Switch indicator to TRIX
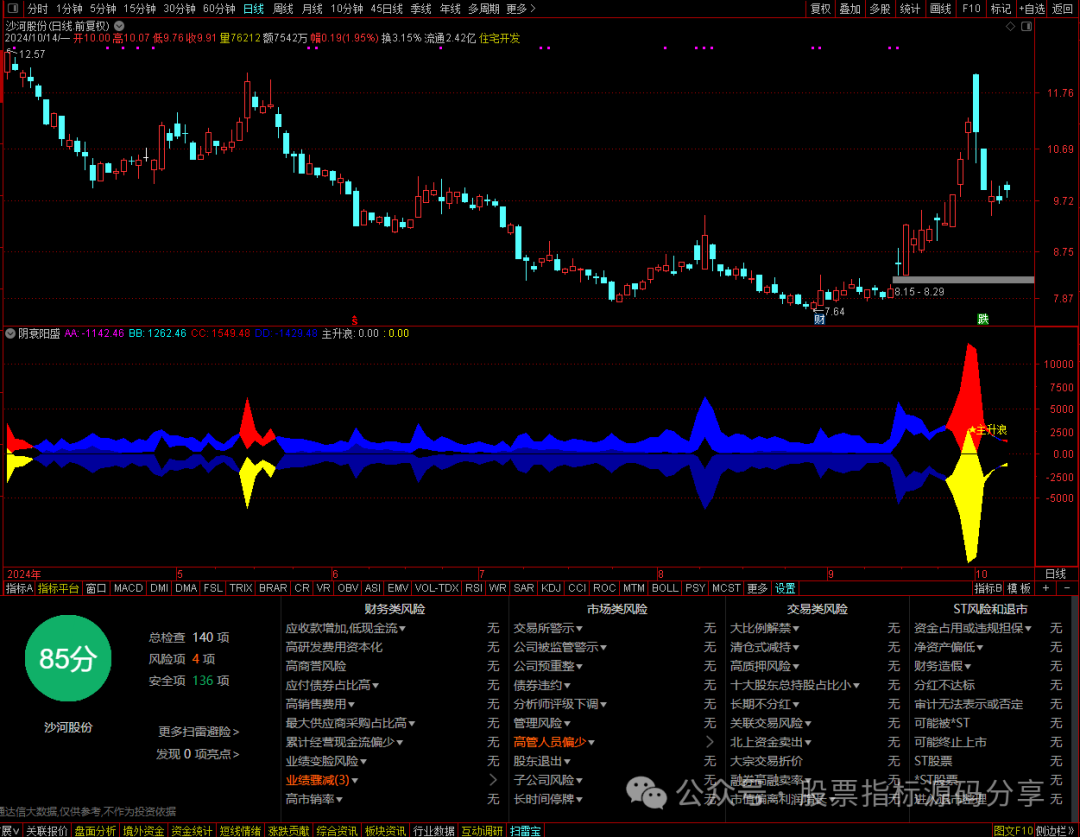Viewport: 1080px width, 837px height. click(240, 588)
